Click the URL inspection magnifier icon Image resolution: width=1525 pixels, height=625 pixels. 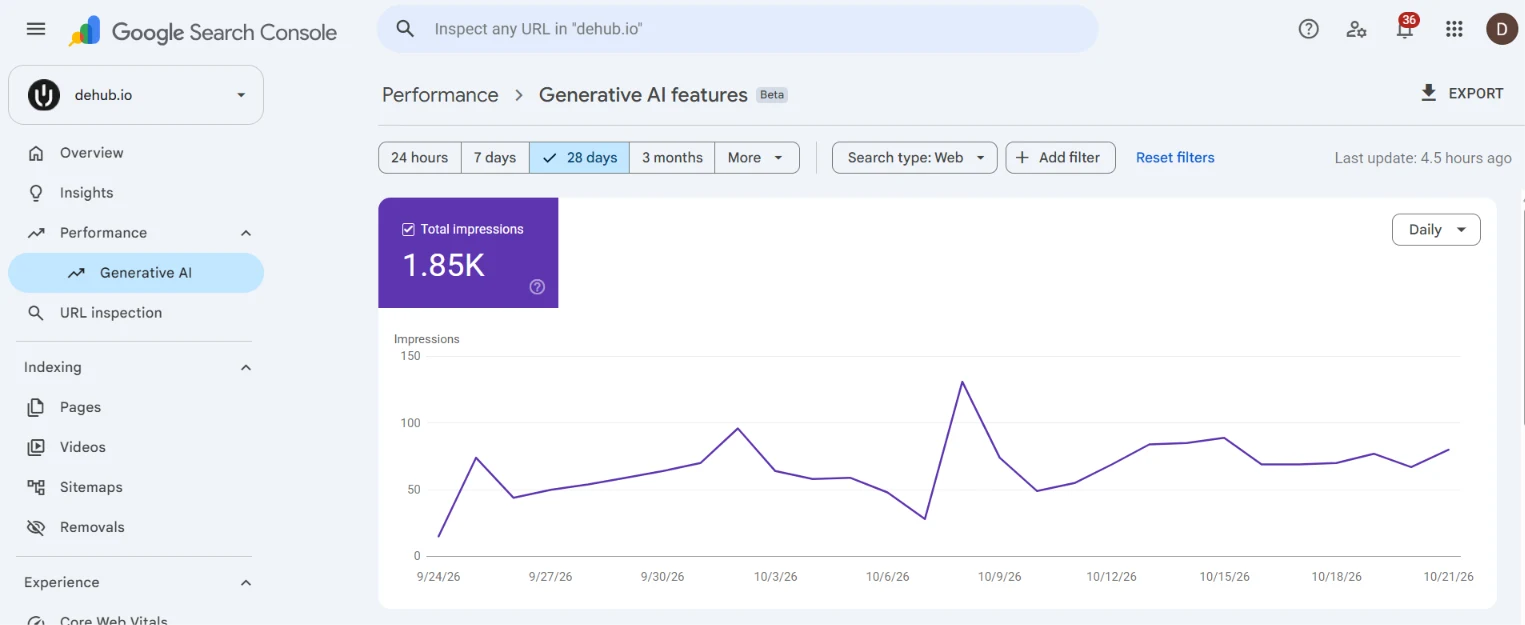click(36, 313)
